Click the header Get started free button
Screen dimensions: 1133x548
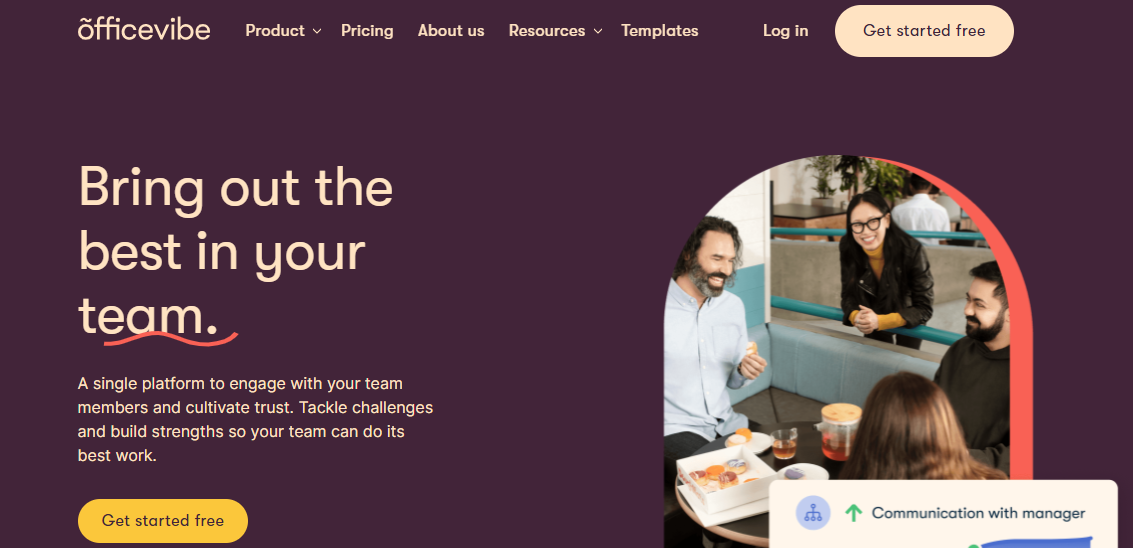pos(924,31)
